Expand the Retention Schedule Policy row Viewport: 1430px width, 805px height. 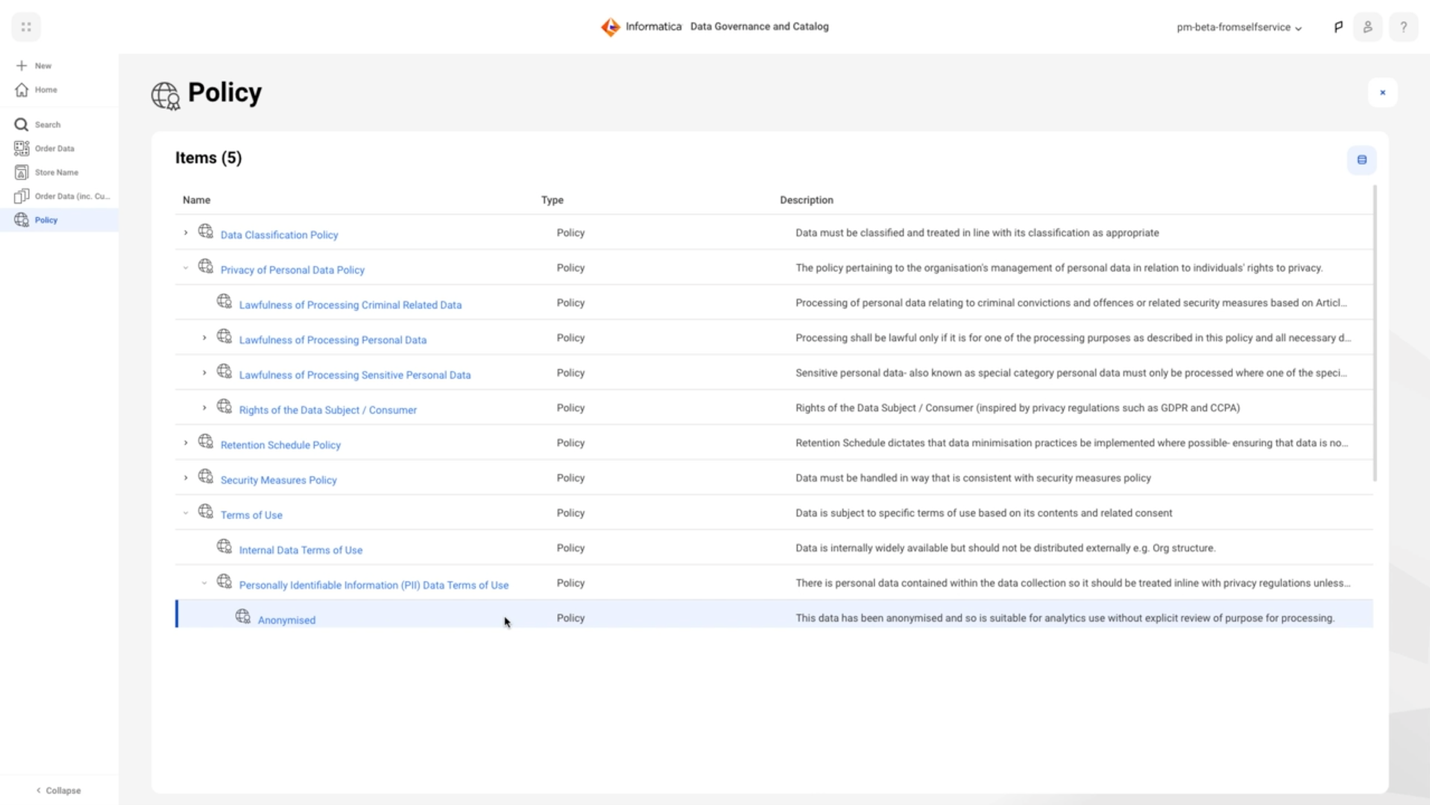click(x=186, y=443)
